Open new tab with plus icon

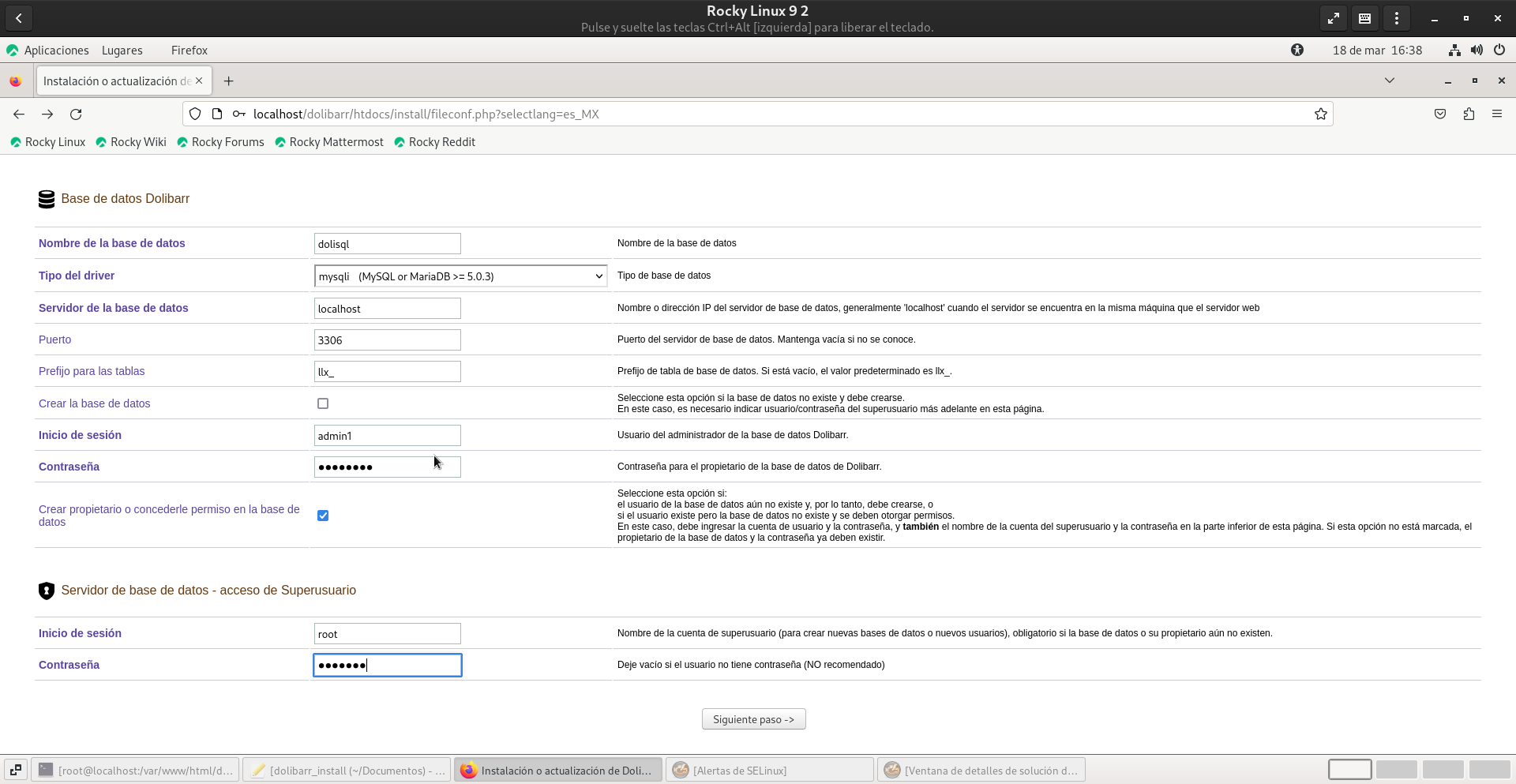pos(228,81)
